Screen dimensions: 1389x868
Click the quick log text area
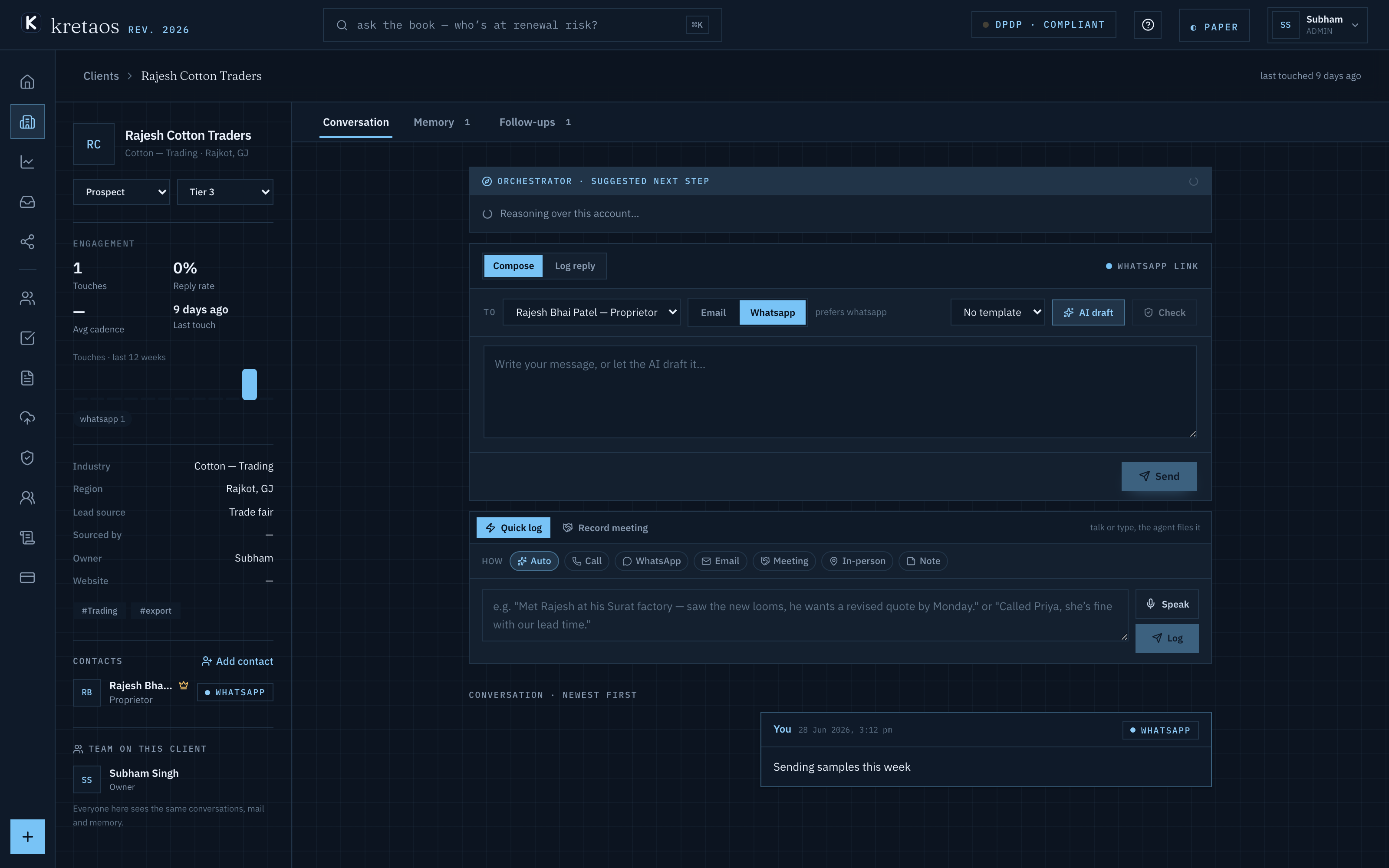pyautogui.click(x=805, y=615)
